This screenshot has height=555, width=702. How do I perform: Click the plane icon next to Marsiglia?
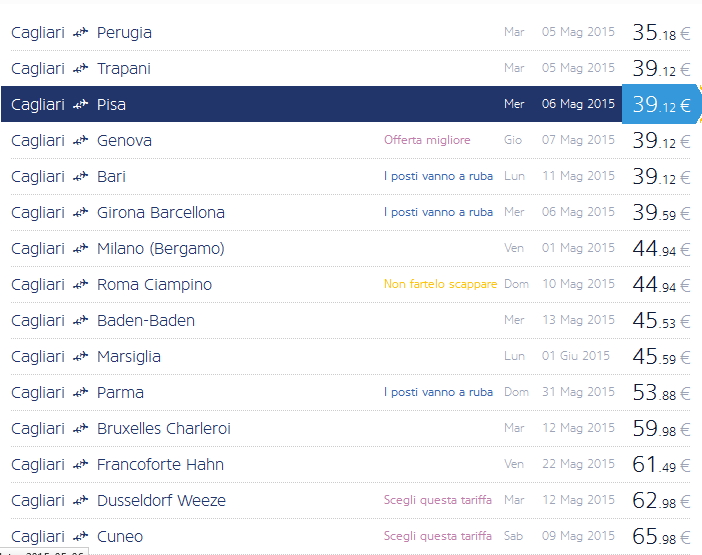tap(81, 357)
